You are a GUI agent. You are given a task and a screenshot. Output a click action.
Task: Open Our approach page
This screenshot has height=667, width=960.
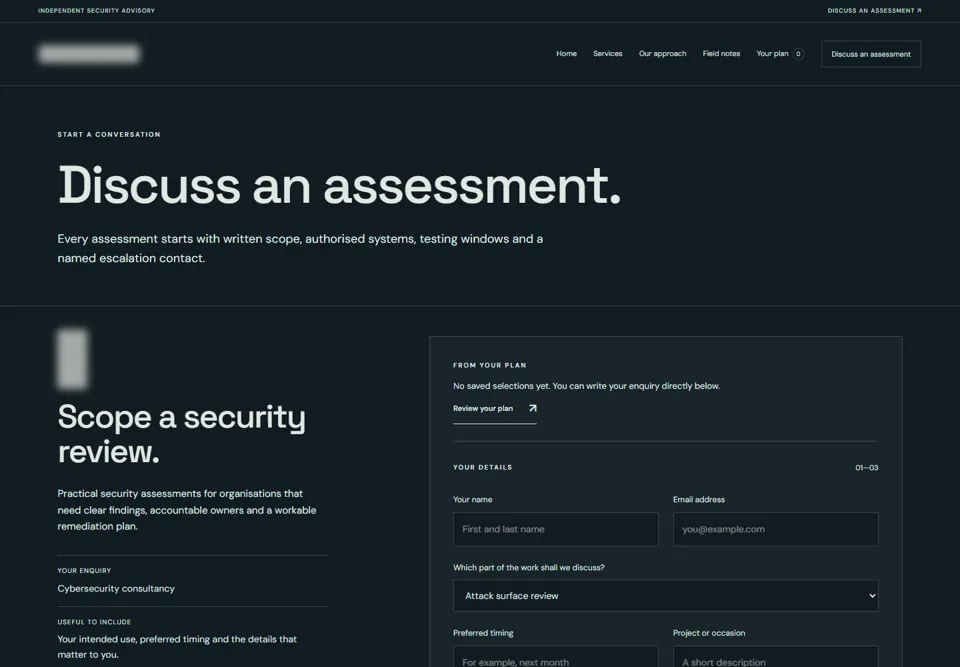point(662,54)
